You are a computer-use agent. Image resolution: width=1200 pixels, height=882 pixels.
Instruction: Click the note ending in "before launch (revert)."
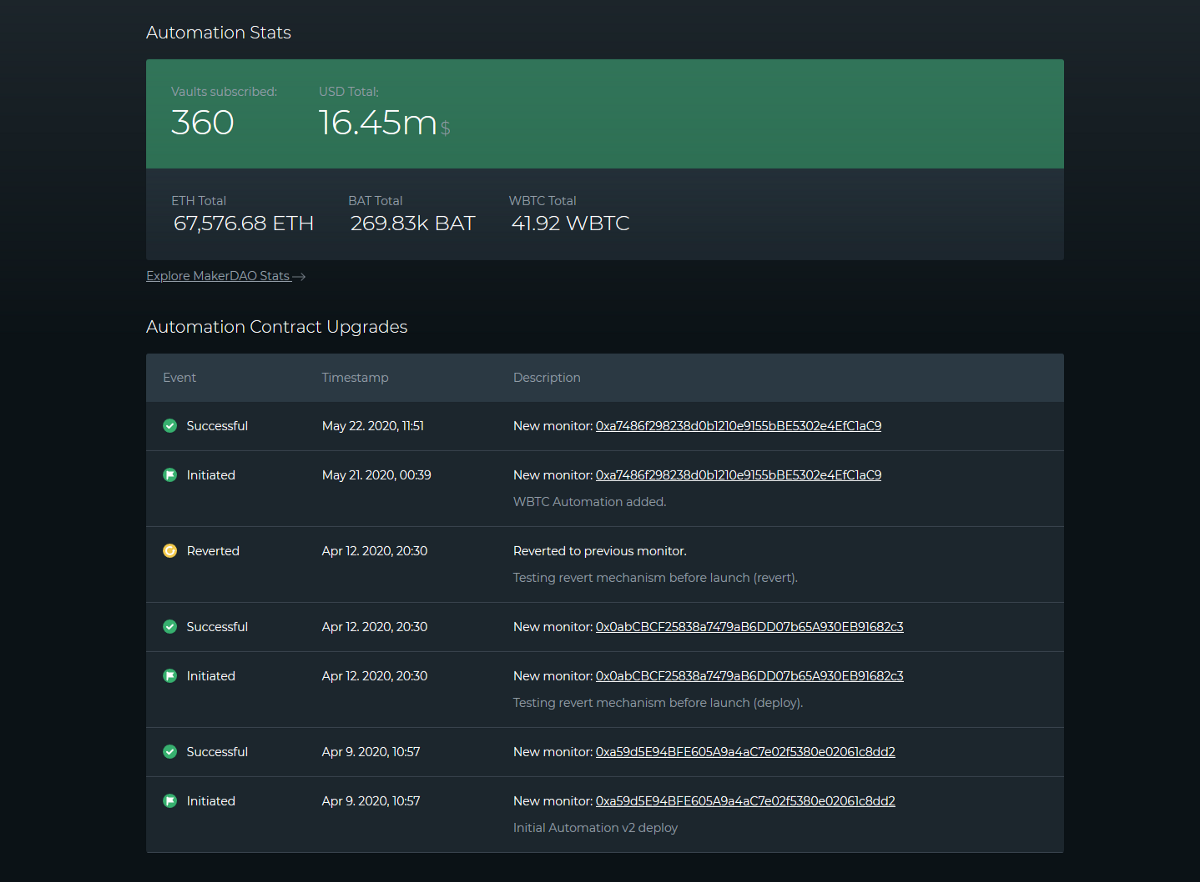656,578
